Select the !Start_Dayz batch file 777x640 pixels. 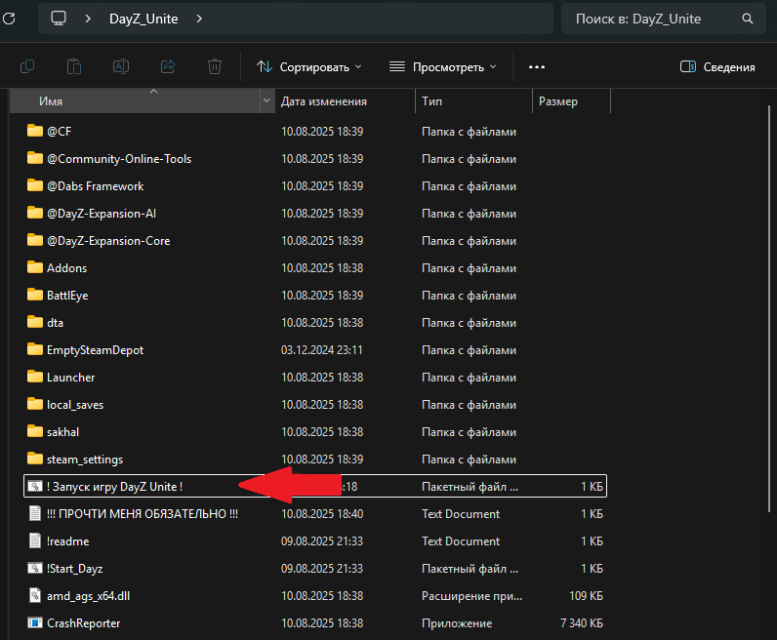[x=315, y=568]
